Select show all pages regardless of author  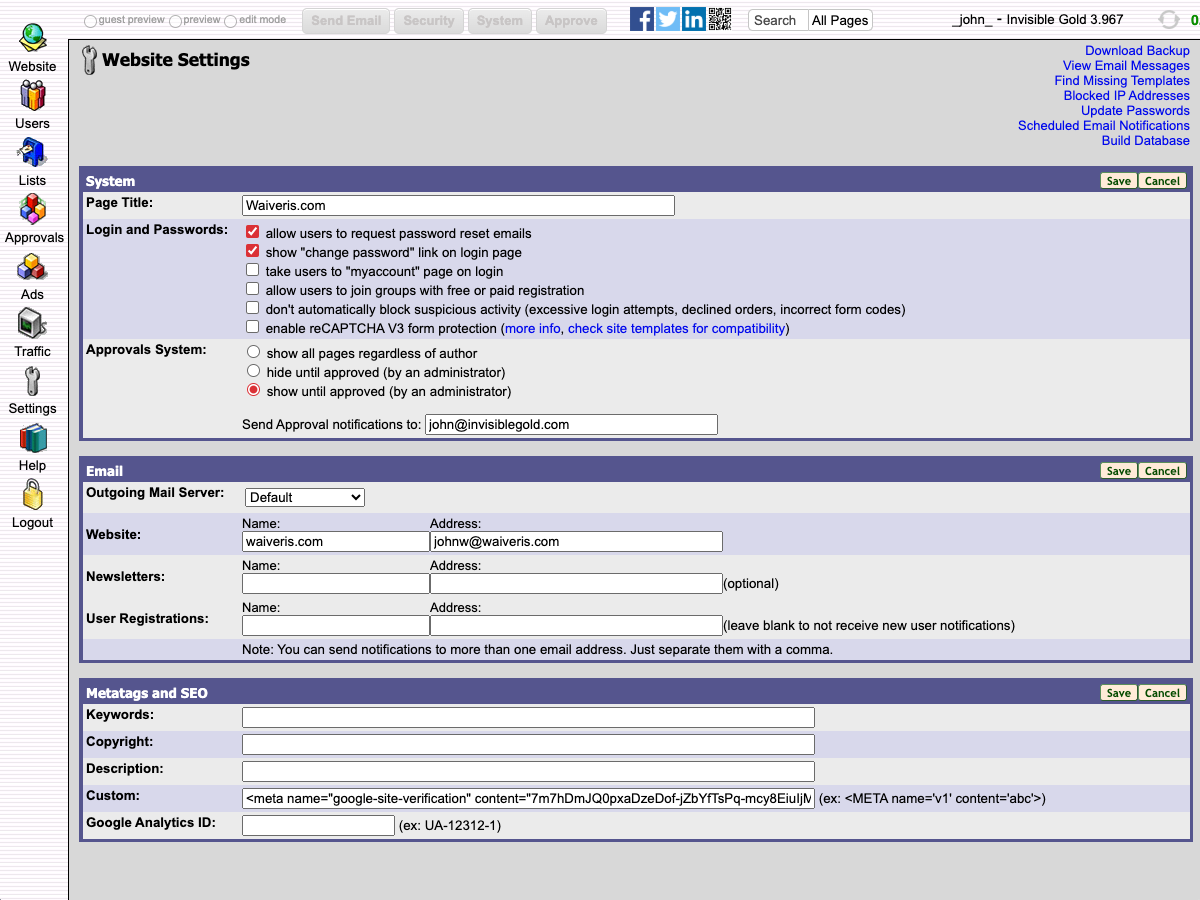coord(253,352)
